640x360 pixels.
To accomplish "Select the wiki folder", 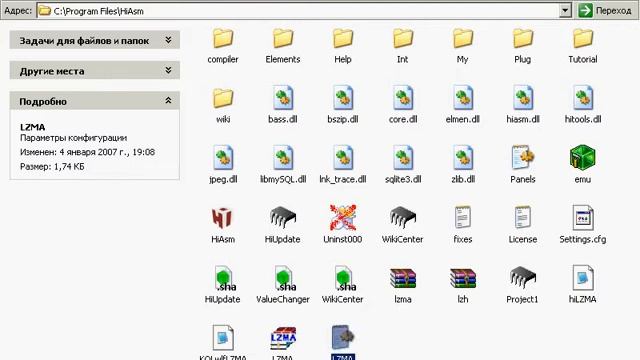I will coord(222,106).
